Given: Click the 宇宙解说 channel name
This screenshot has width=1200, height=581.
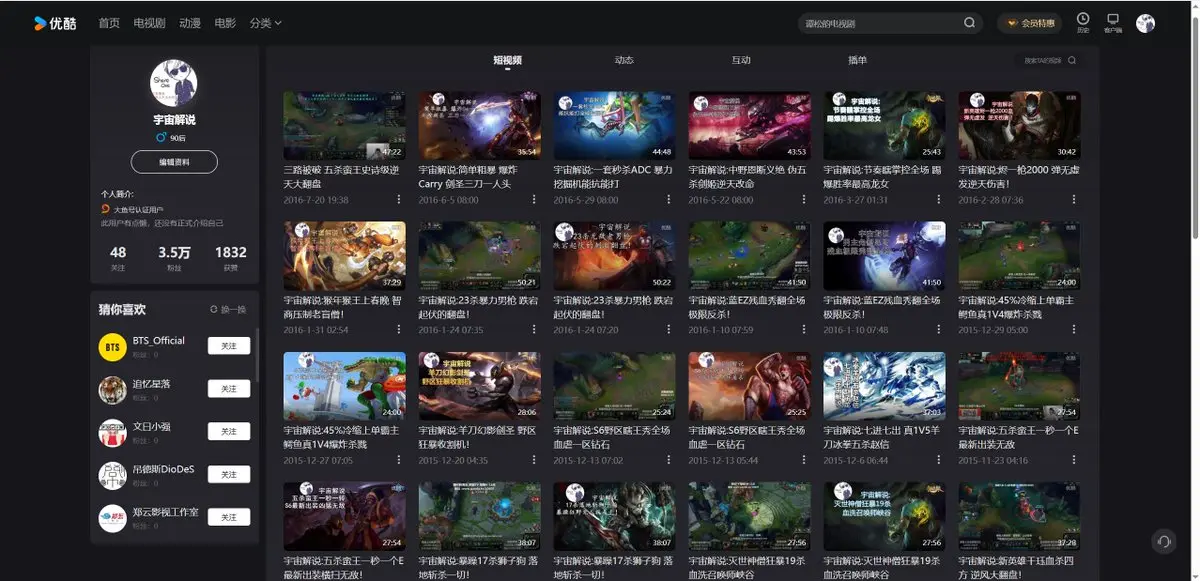Looking at the screenshot, I should [174, 119].
